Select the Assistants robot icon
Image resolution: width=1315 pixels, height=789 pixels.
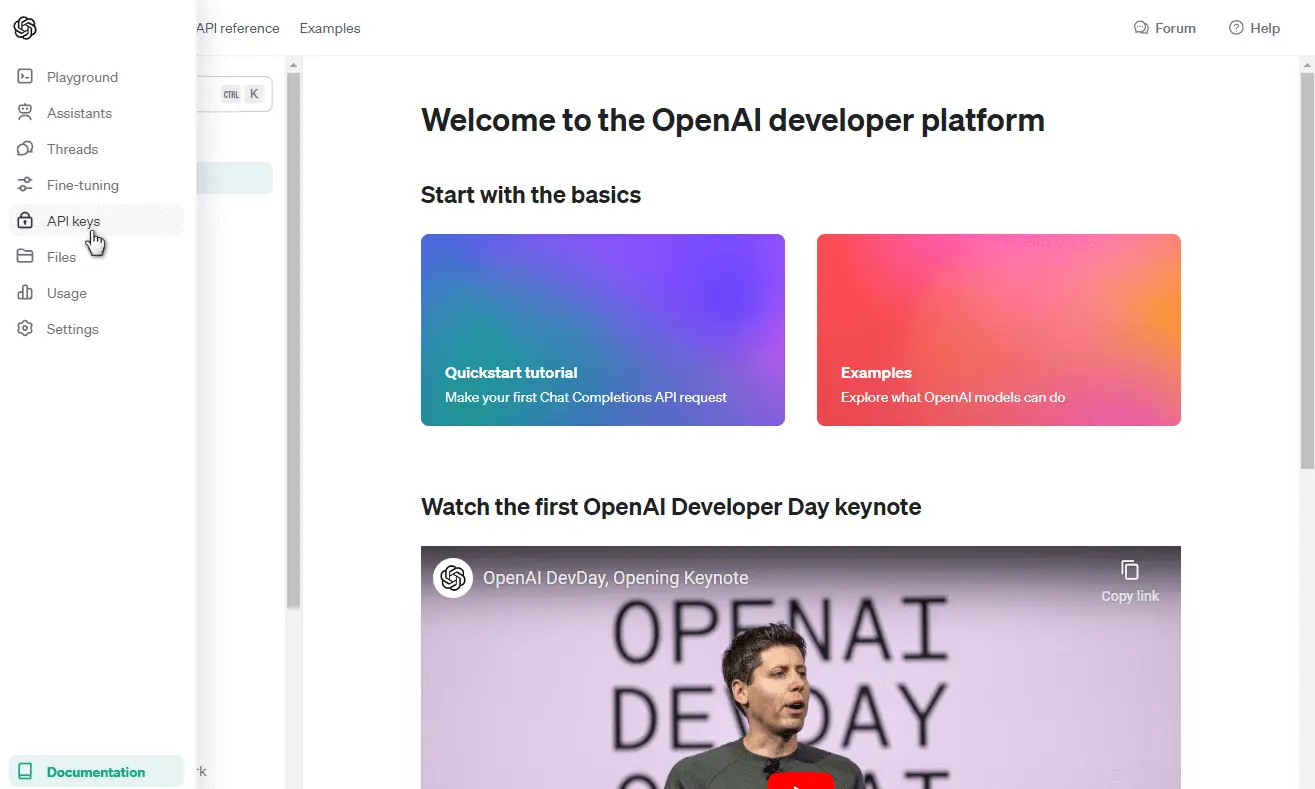click(26, 113)
